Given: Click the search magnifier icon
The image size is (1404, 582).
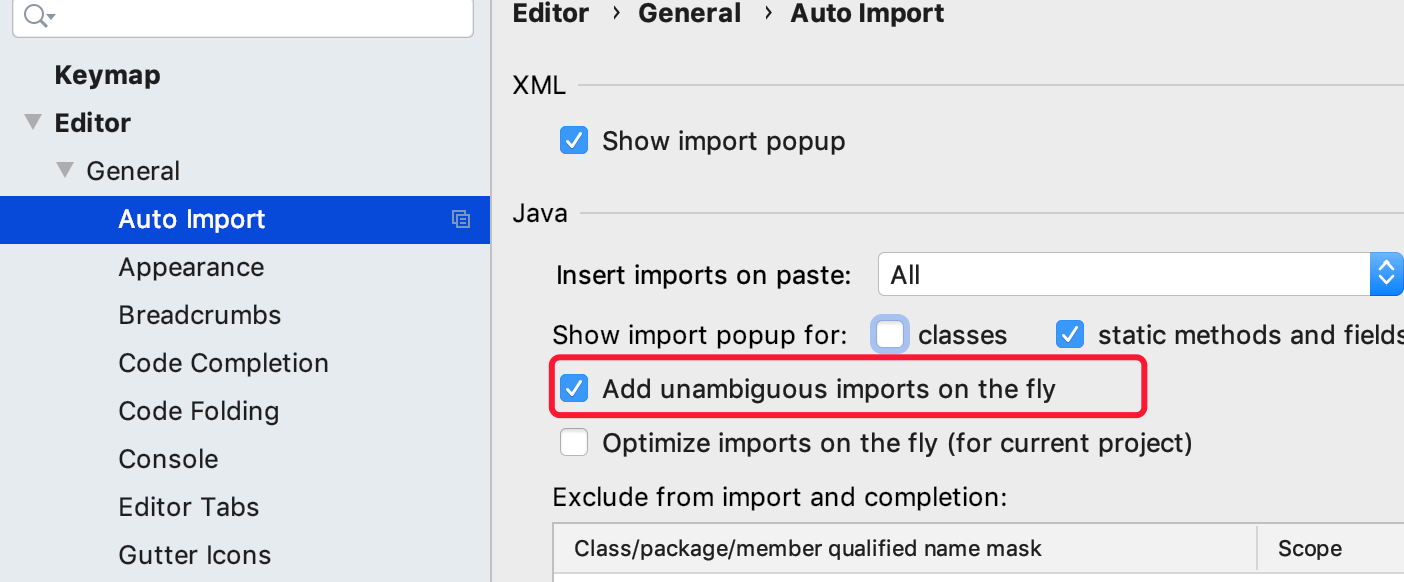Looking at the screenshot, I should coord(36,15).
